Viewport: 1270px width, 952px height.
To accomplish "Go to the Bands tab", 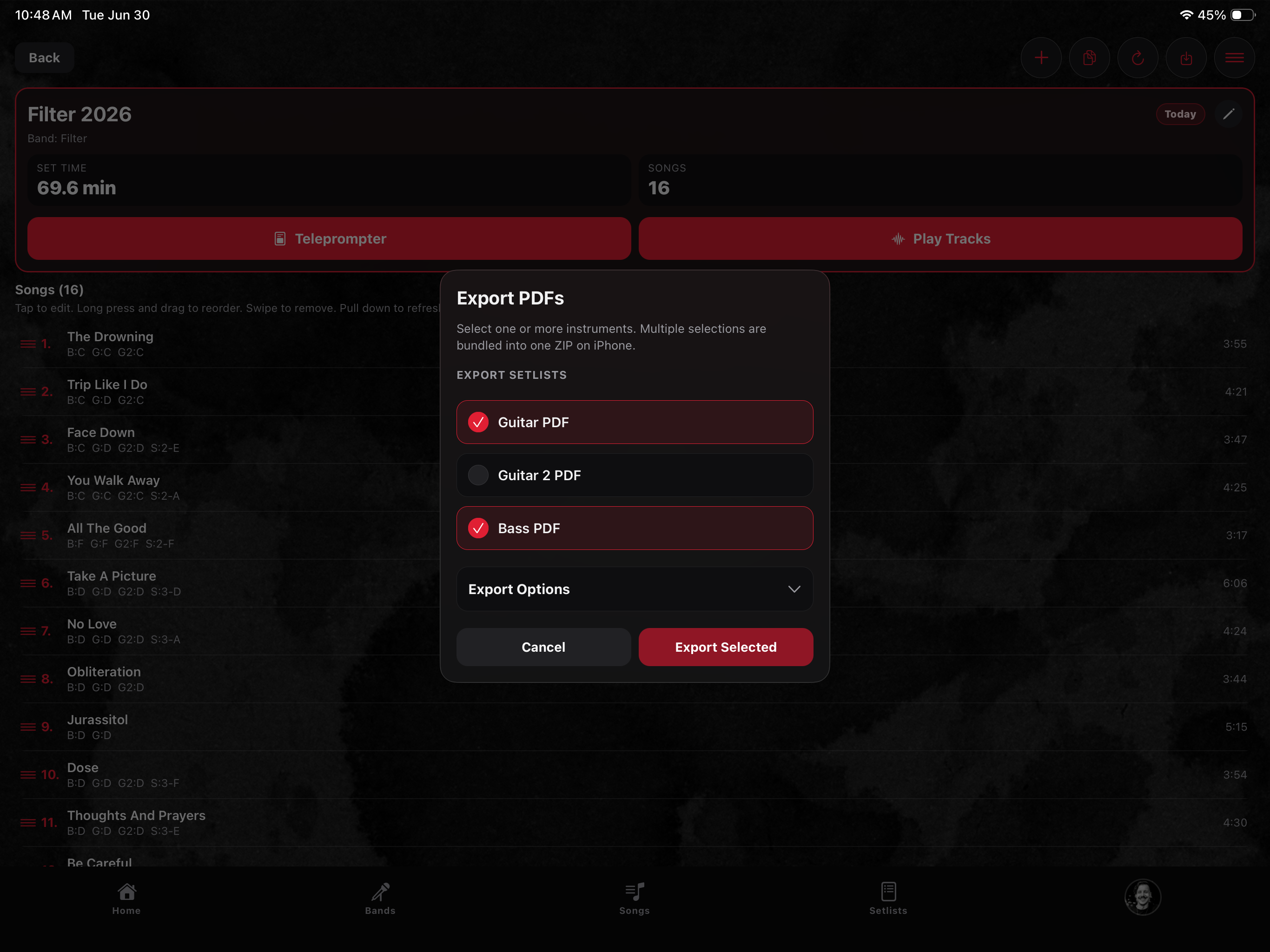I will 380,899.
